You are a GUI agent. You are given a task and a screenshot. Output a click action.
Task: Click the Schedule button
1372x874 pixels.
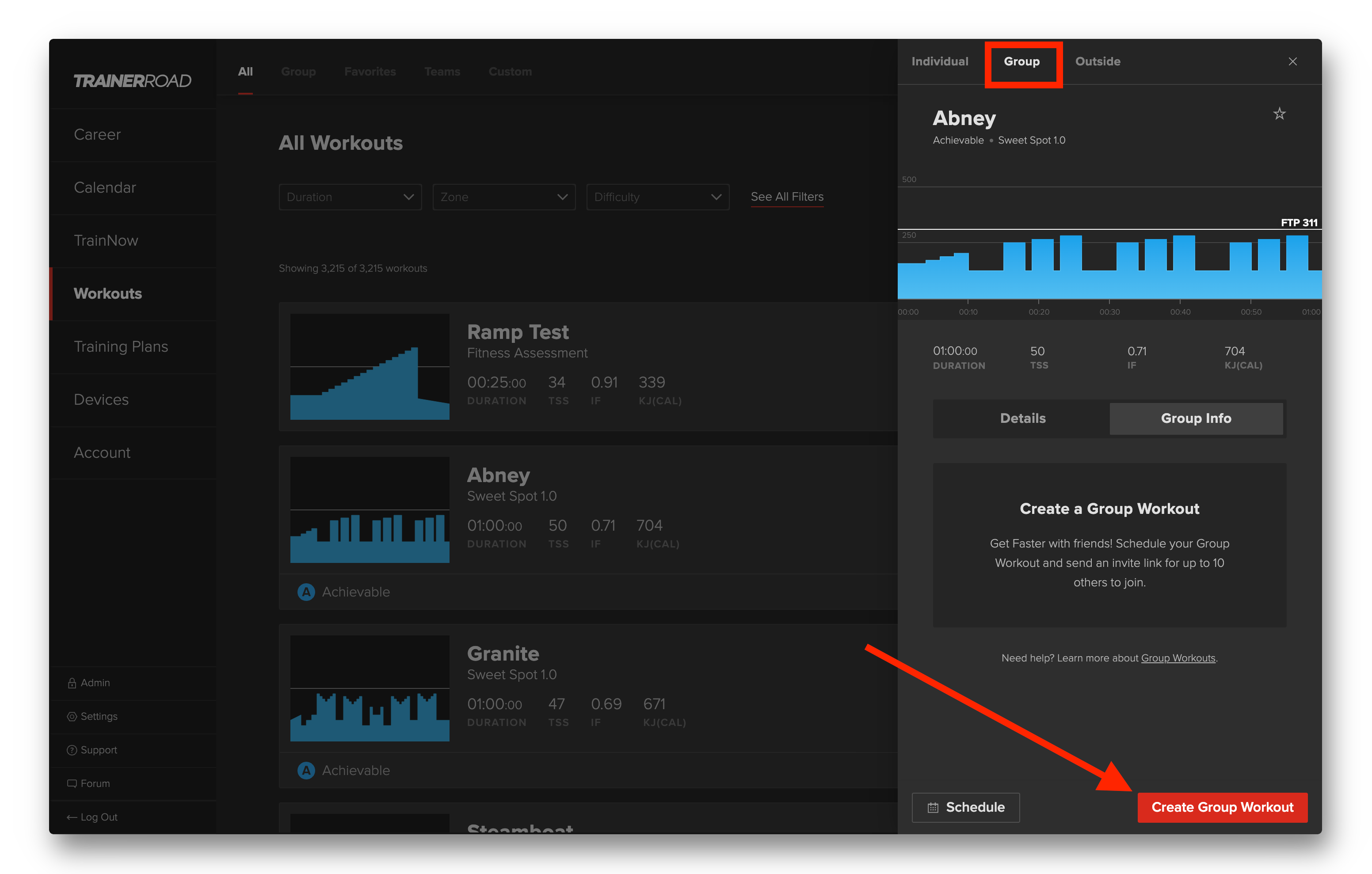tap(966, 807)
